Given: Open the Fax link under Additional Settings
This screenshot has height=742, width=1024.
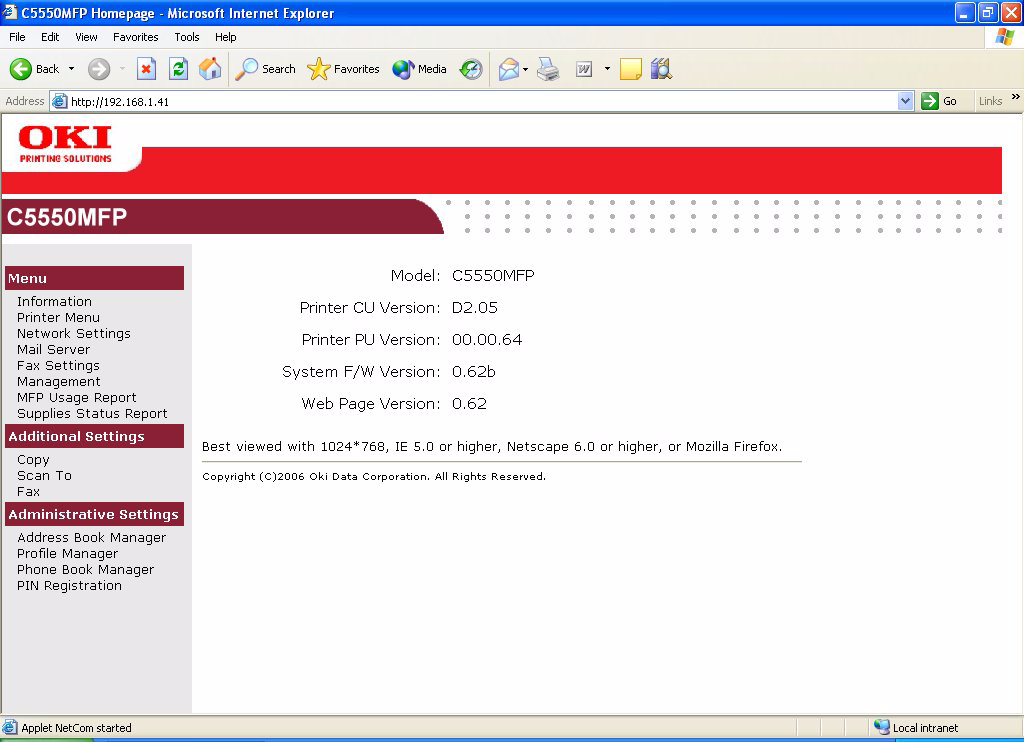Looking at the screenshot, I should point(29,491).
